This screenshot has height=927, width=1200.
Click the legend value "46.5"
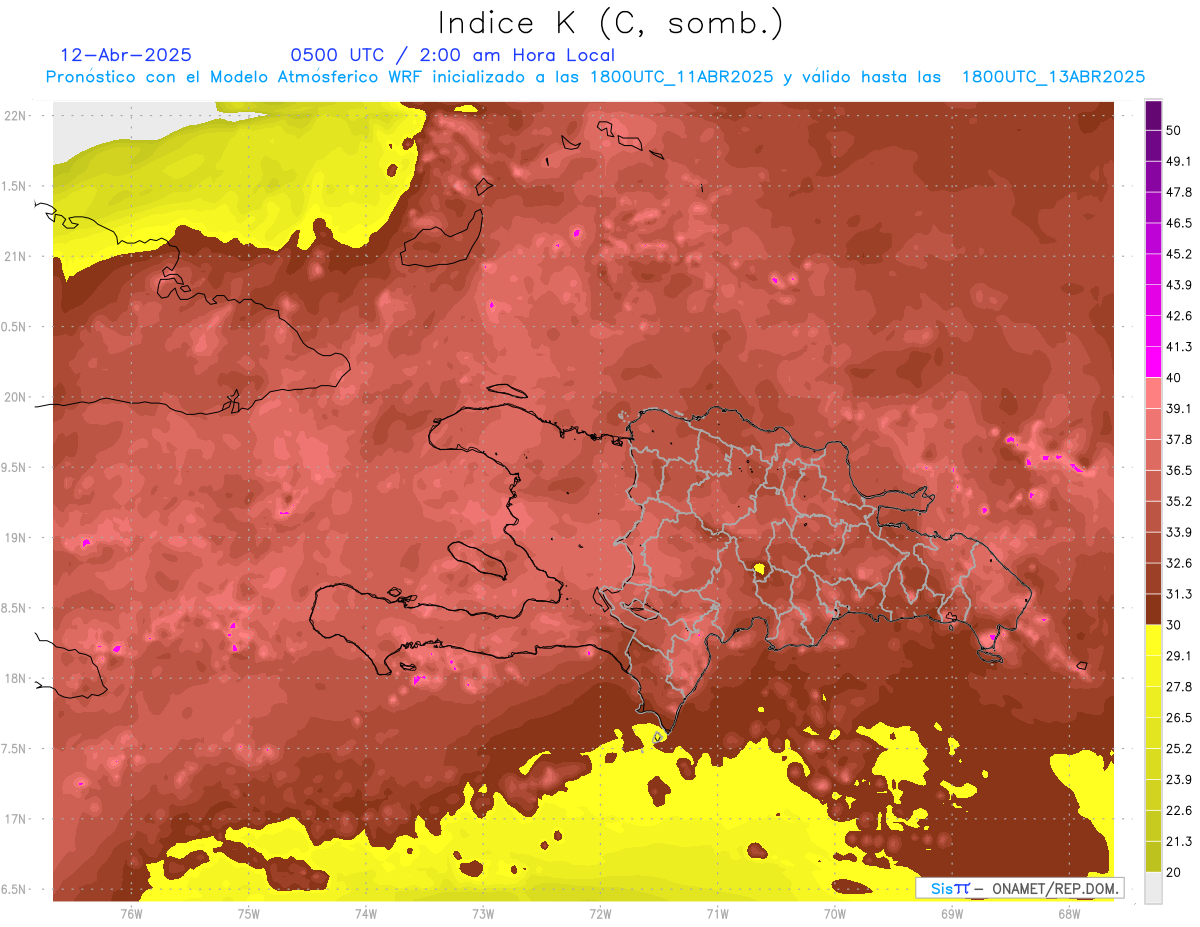click(x=1179, y=223)
